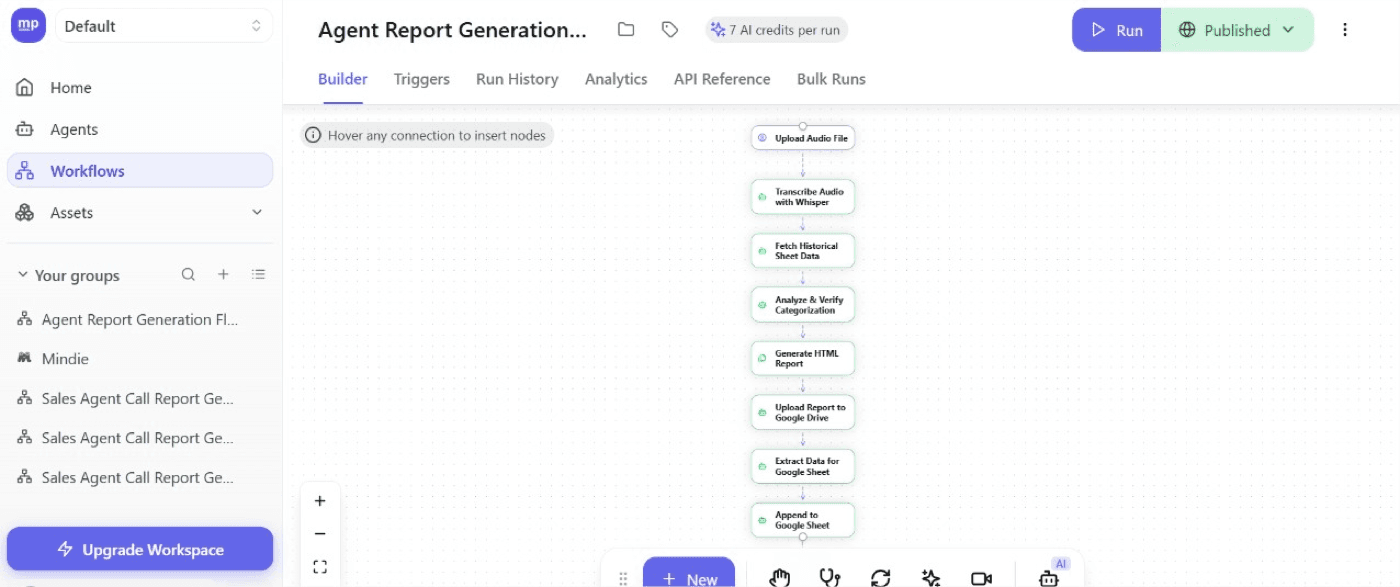Run the workflow

tap(1117, 30)
